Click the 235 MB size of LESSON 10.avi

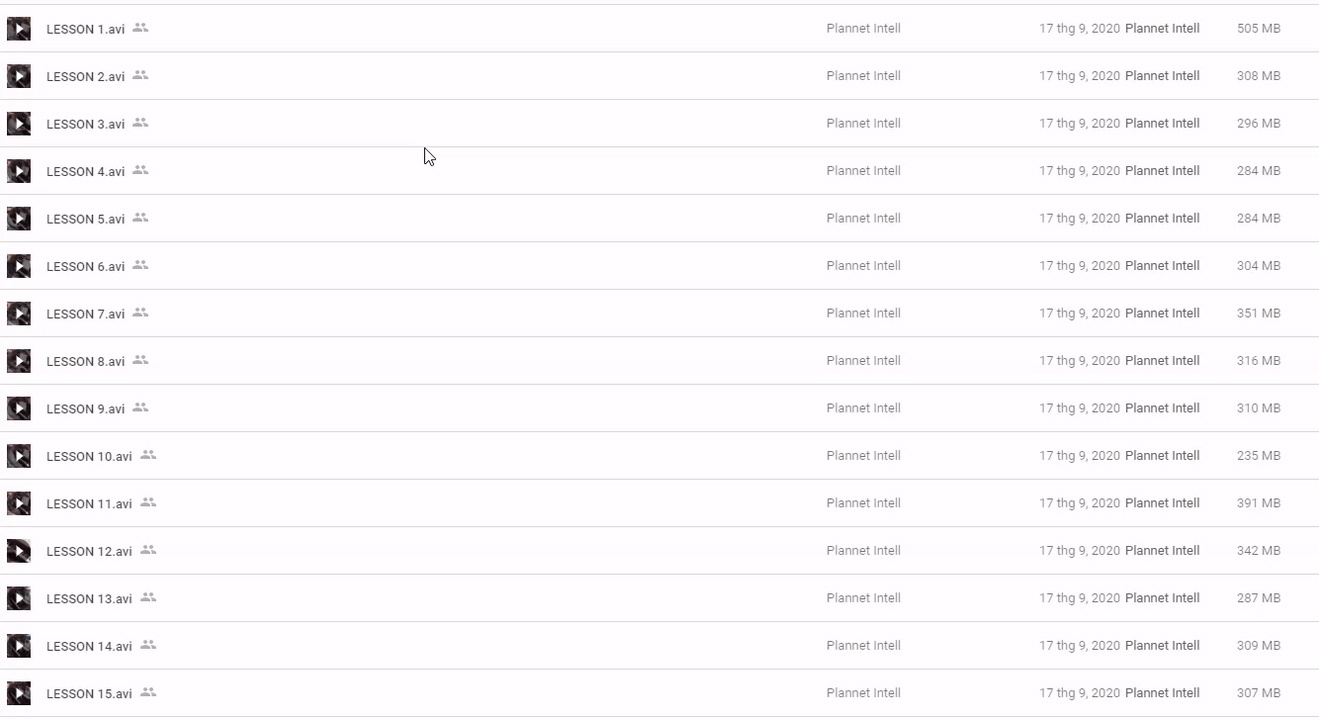coord(1258,456)
